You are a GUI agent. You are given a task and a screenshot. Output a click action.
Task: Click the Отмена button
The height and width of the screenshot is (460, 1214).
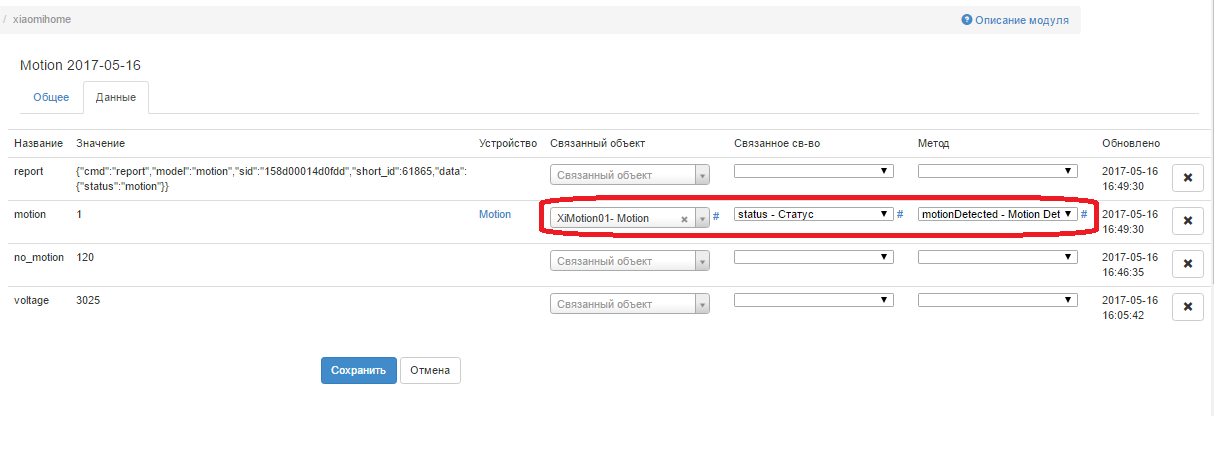[430, 370]
